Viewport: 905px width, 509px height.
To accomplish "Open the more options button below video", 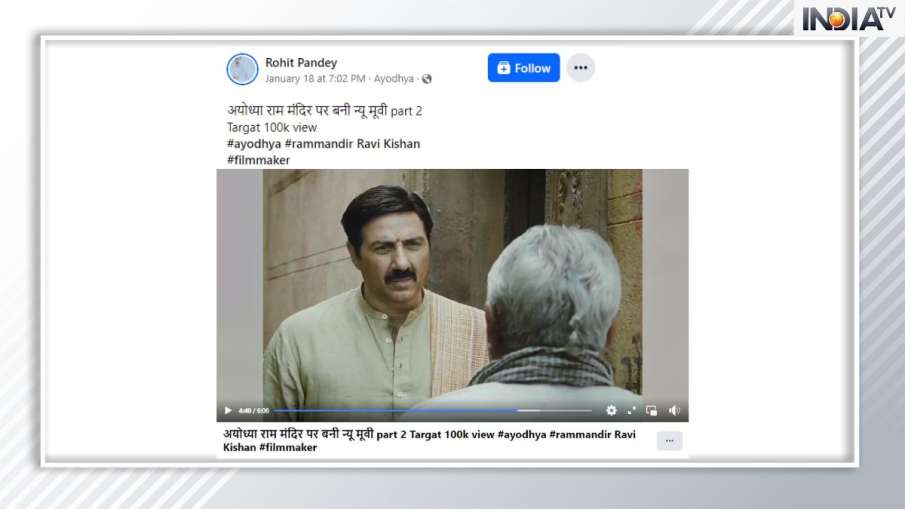I will pyautogui.click(x=670, y=441).
